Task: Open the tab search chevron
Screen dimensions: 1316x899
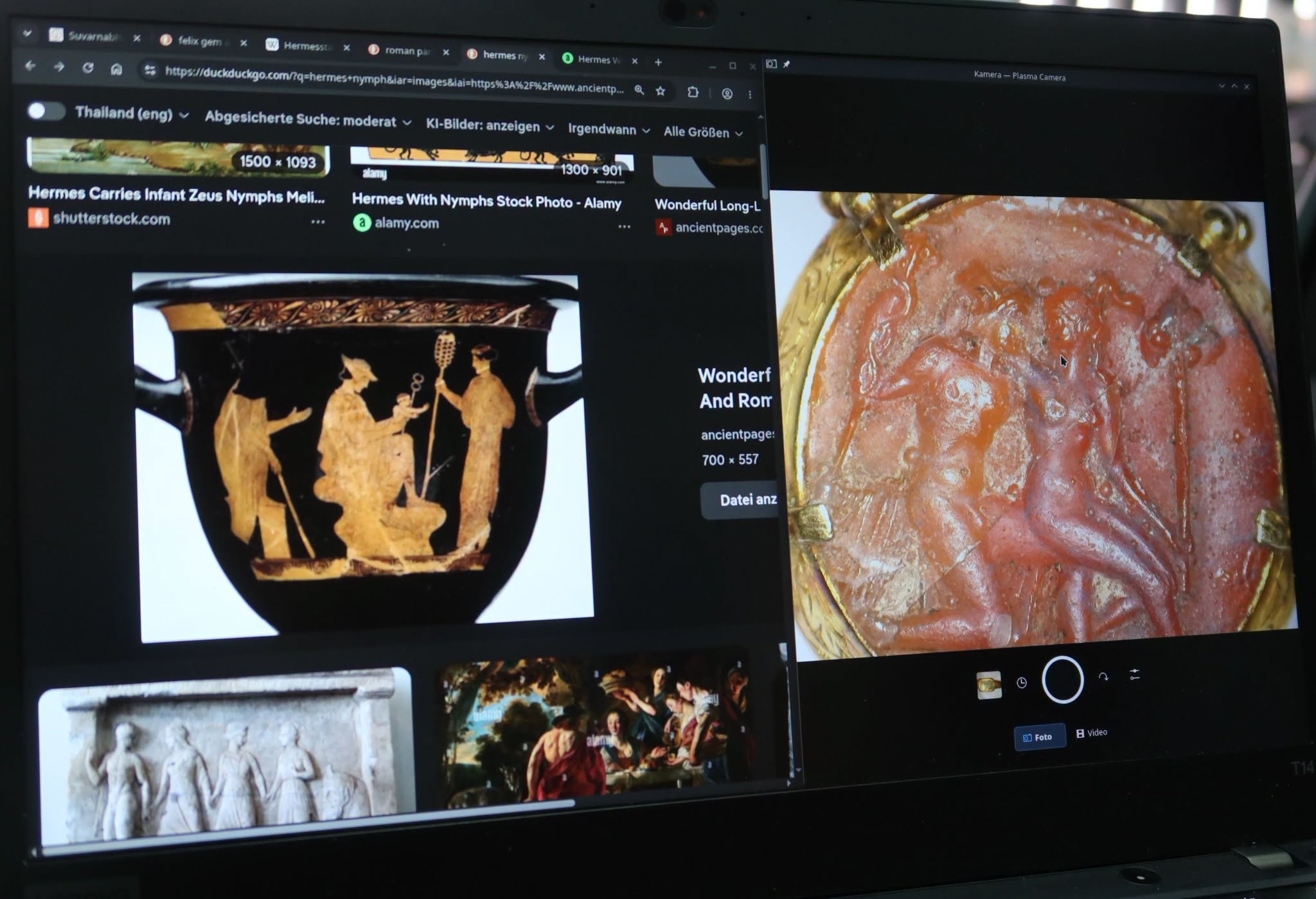Action: coord(26,33)
